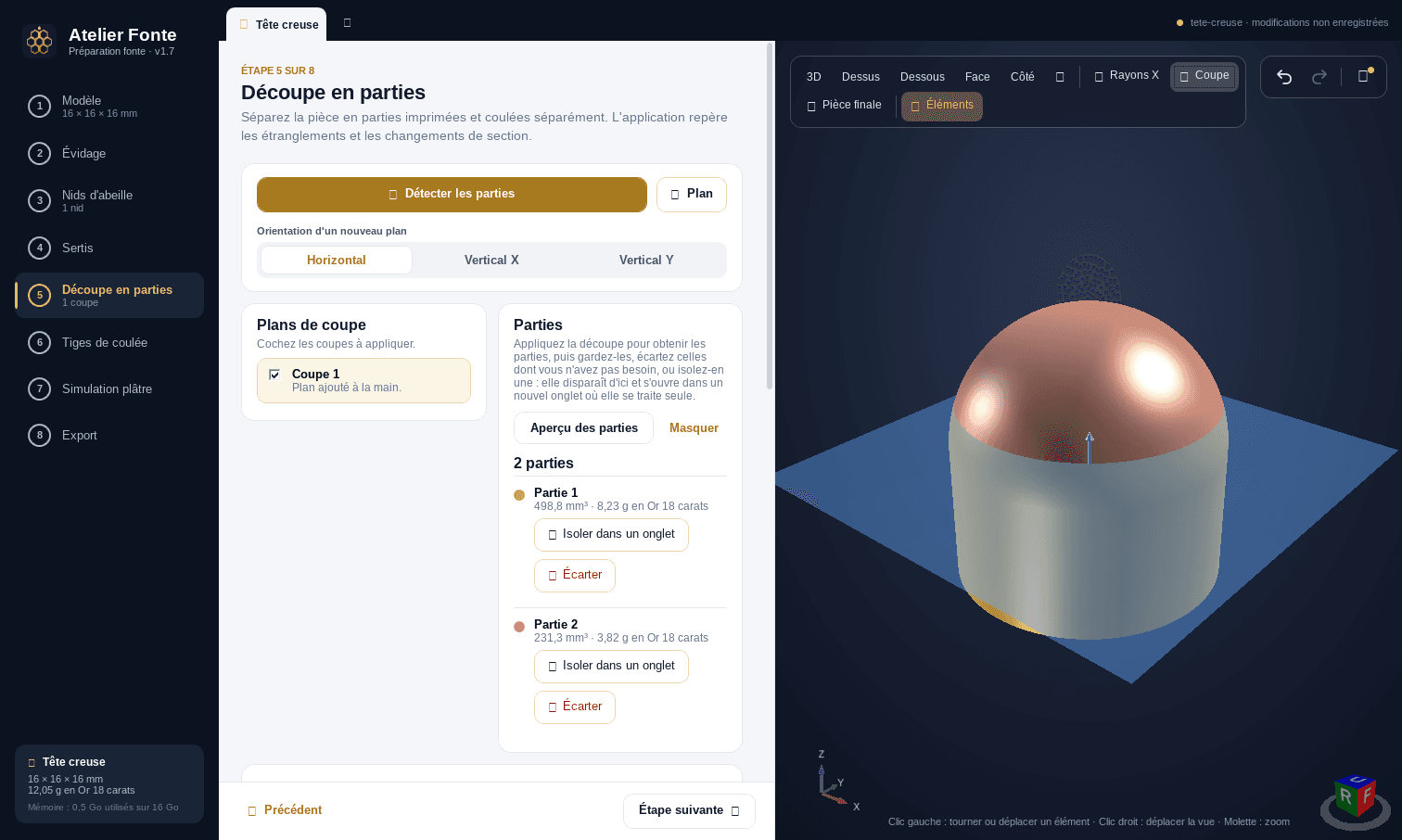Click Écarter under Partie 2
Viewport: 1402px width, 840px height.
pos(575,707)
